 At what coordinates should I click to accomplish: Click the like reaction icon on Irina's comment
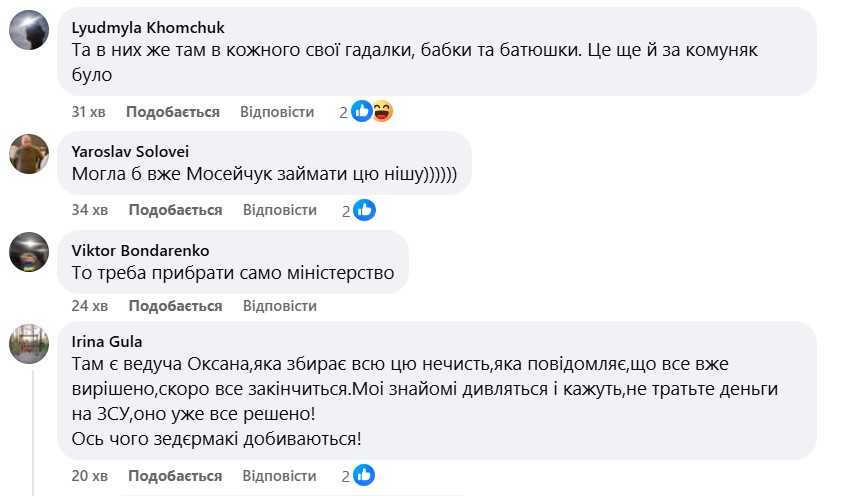(364, 474)
